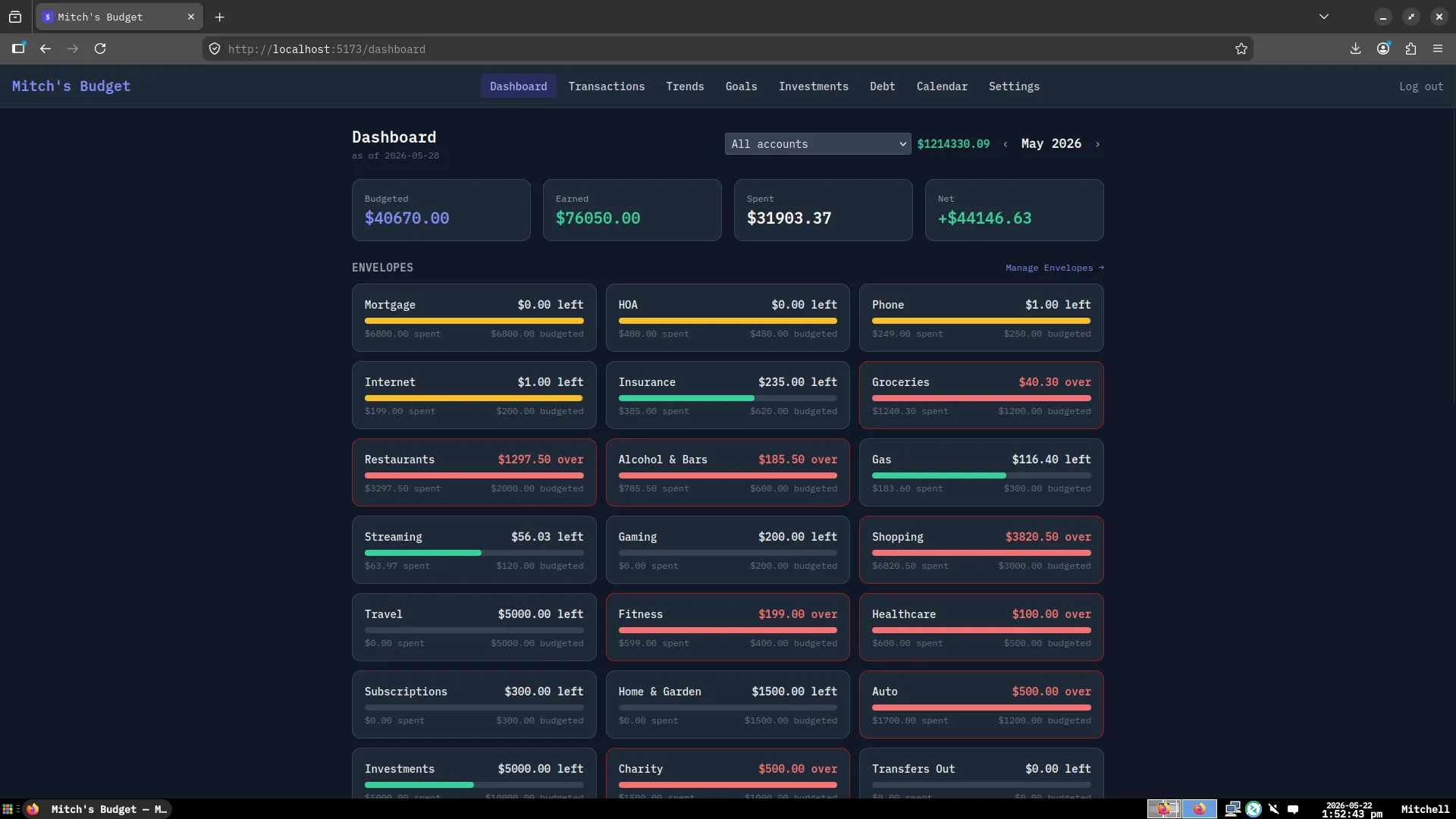This screenshot has height=819, width=1456.
Task: Select the Healthcare envelope title
Action: coord(904,614)
